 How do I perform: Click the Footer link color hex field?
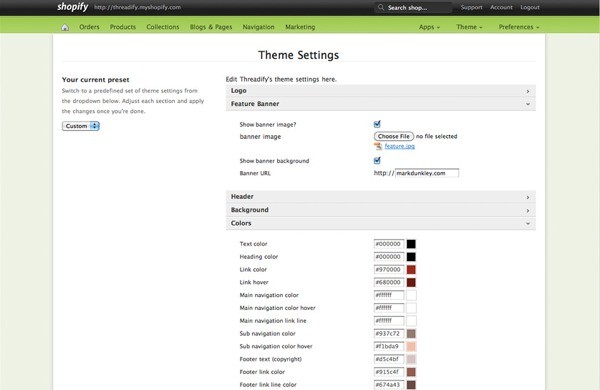[389, 372]
